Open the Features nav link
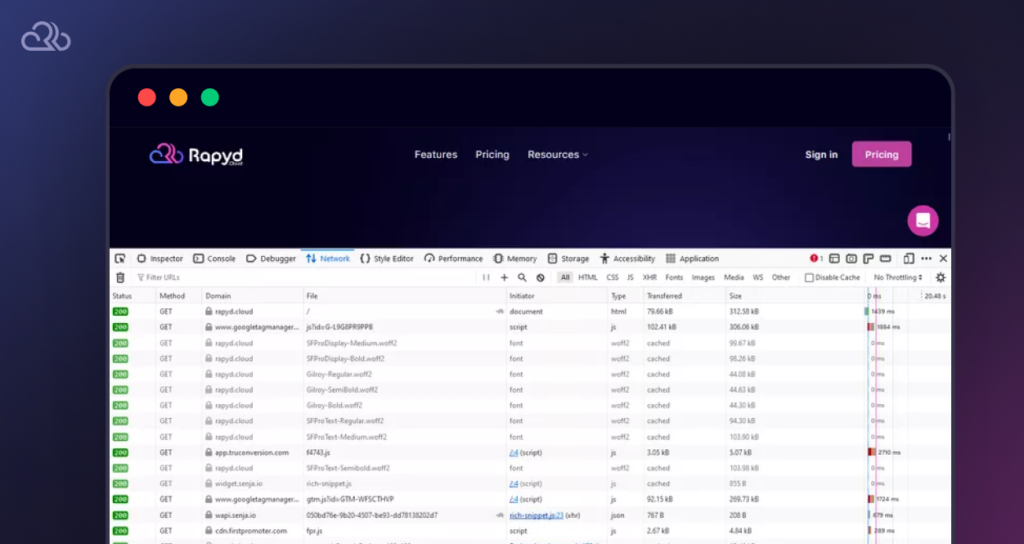This screenshot has width=1024, height=544. coord(436,155)
